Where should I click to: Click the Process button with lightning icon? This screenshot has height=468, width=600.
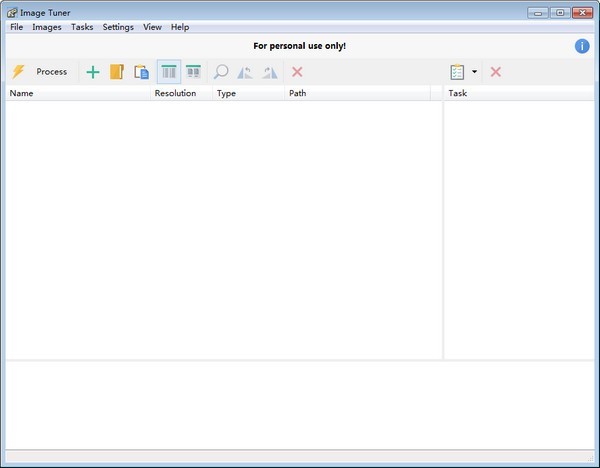[x=40, y=72]
